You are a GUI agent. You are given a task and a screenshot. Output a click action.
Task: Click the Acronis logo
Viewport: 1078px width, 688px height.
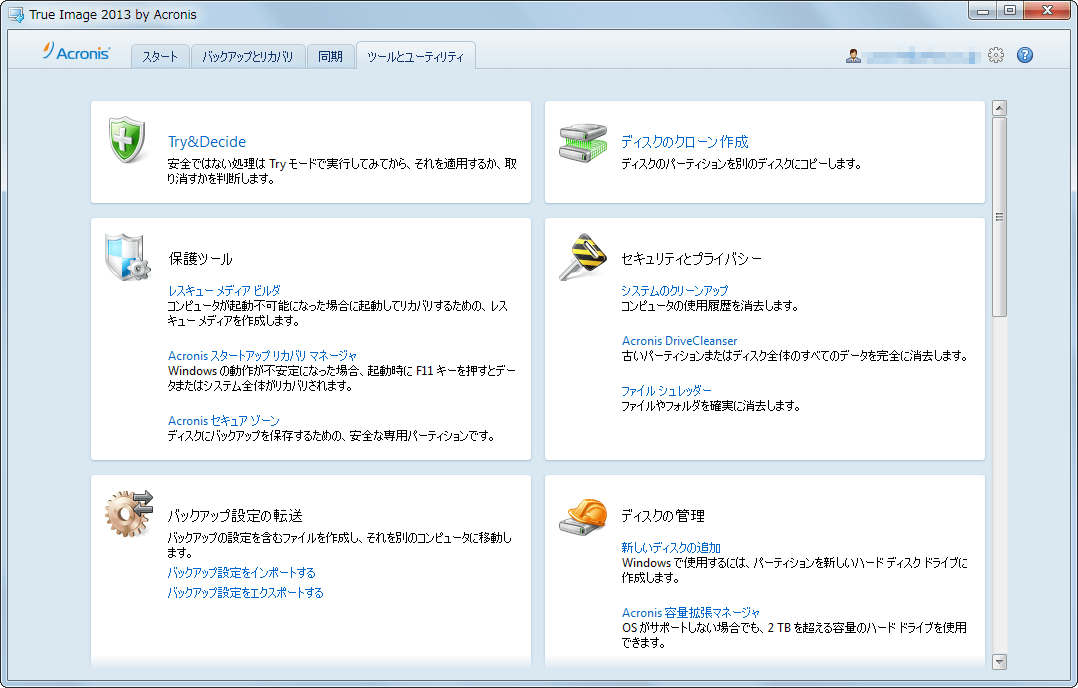coord(76,52)
